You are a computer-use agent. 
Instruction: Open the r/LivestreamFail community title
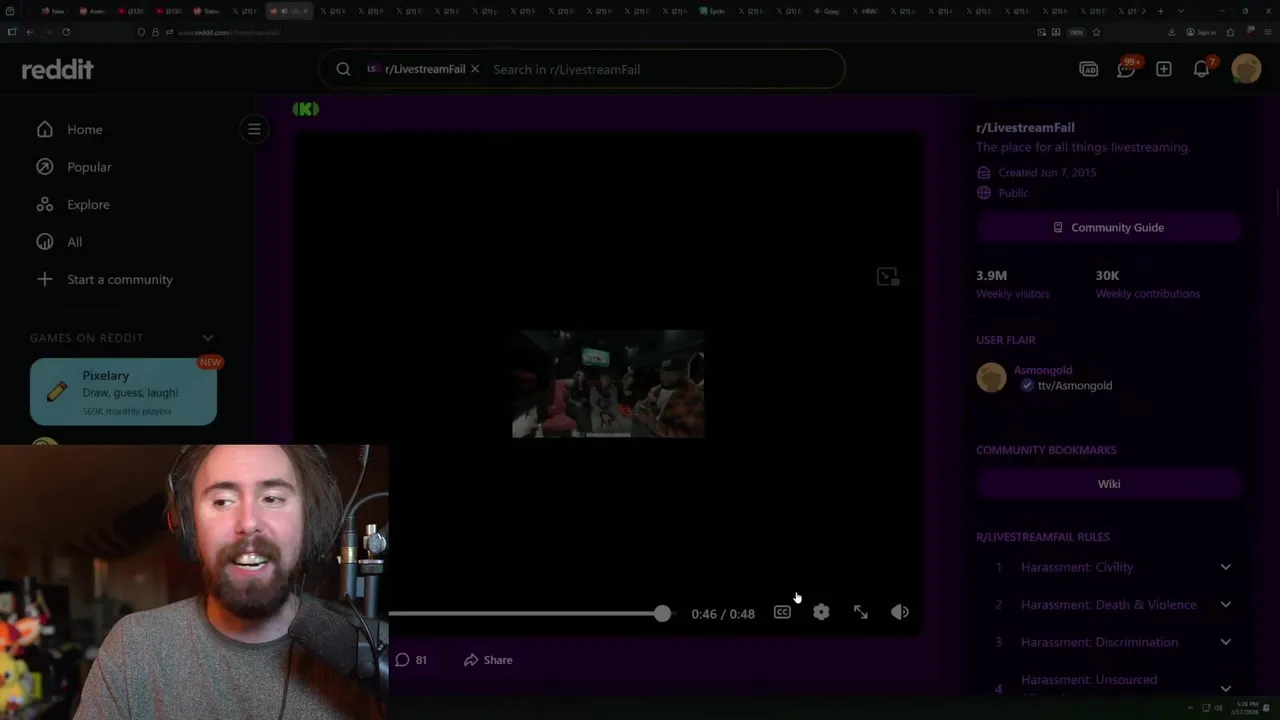[1025, 127]
